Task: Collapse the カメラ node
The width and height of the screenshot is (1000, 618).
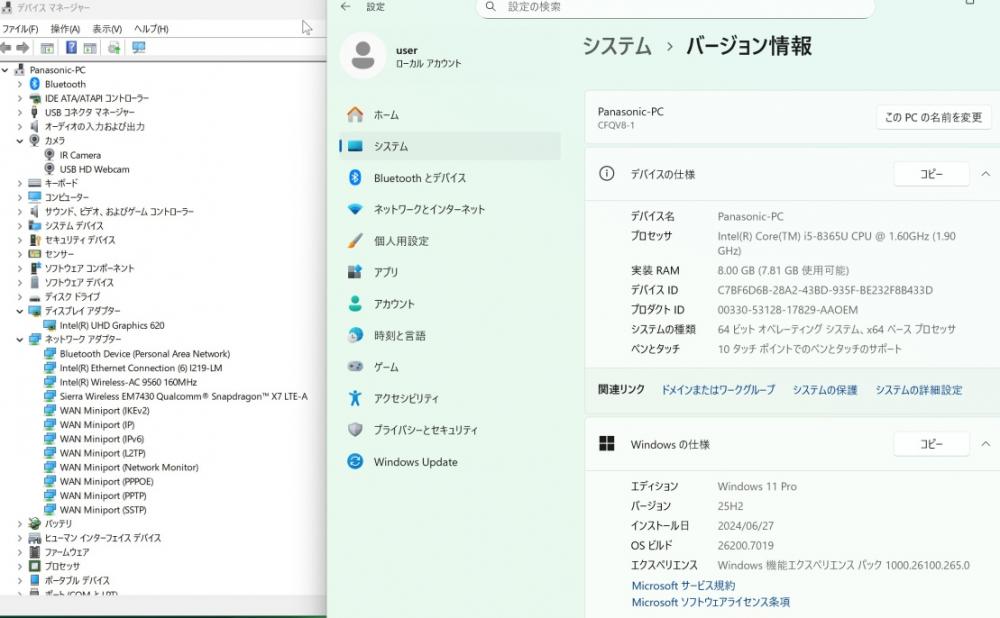Action: 20,141
